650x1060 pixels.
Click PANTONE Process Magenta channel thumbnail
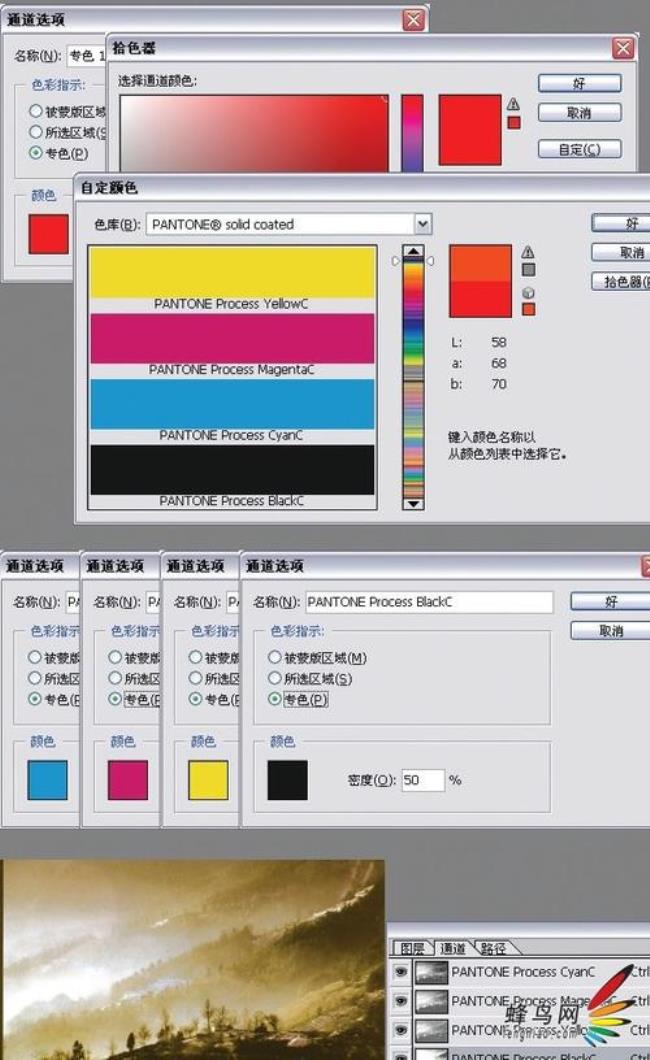431,1001
